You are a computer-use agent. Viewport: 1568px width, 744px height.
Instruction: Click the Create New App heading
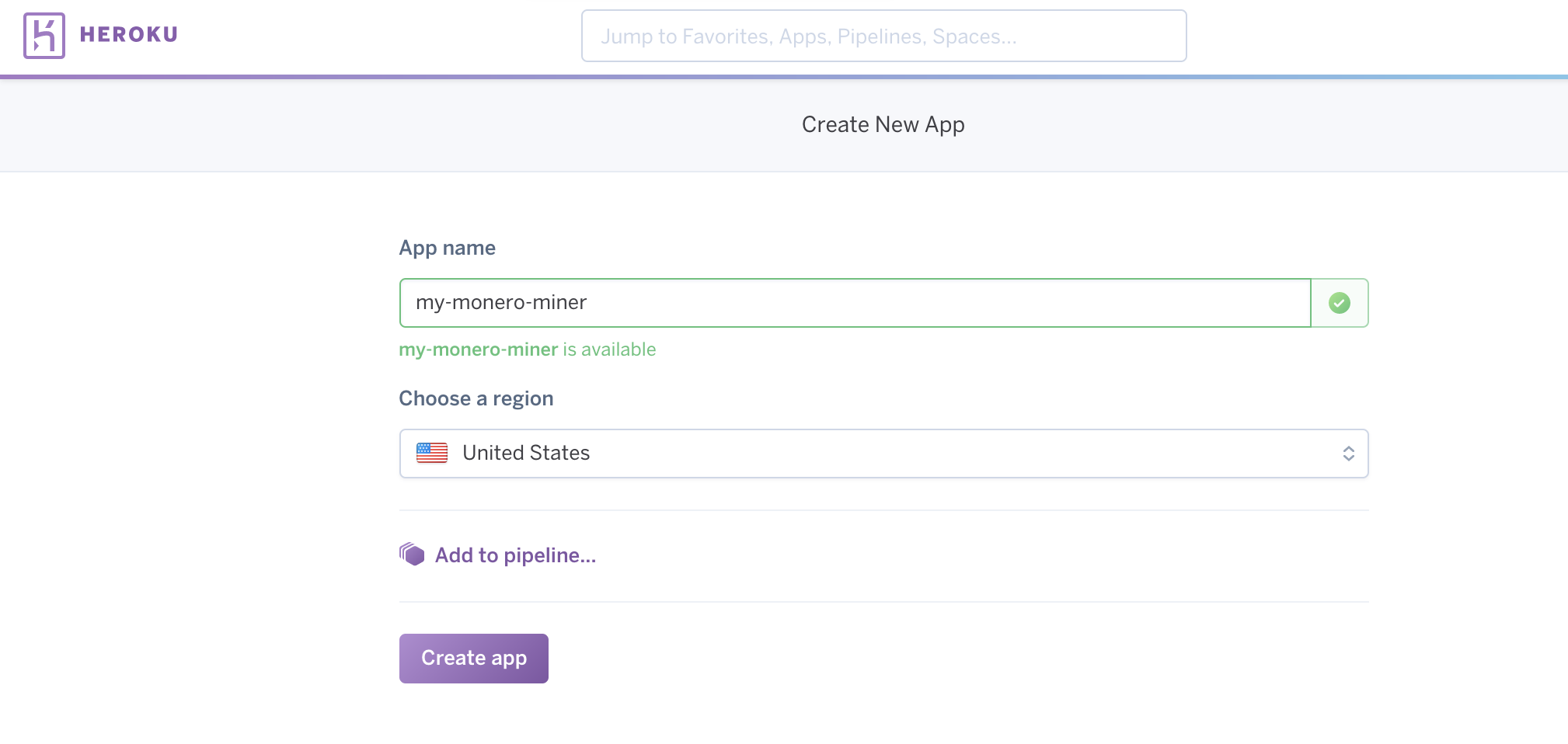[x=883, y=125]
